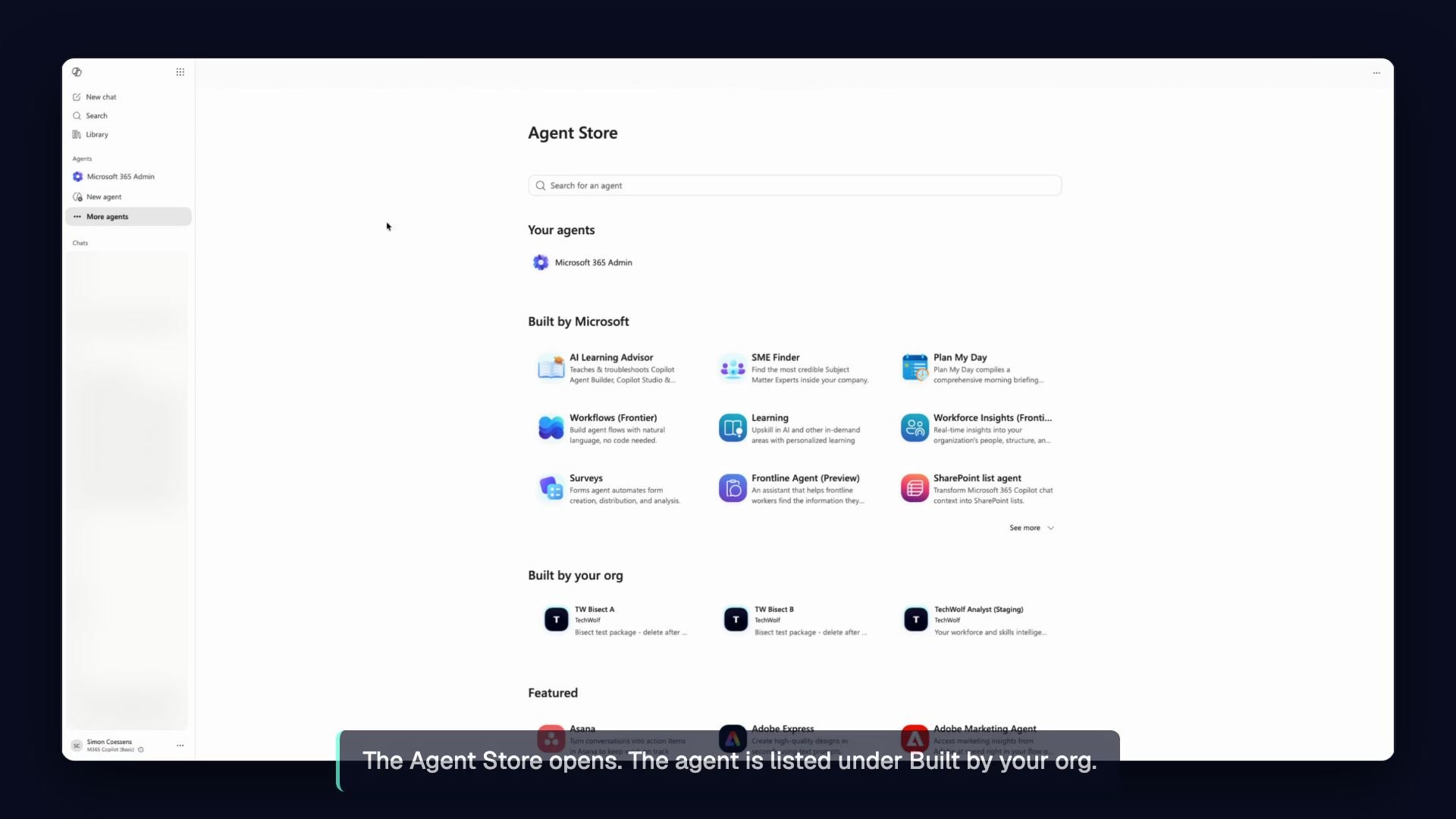
Task: Click the Search for an agent field
Action: coord(795,186)
